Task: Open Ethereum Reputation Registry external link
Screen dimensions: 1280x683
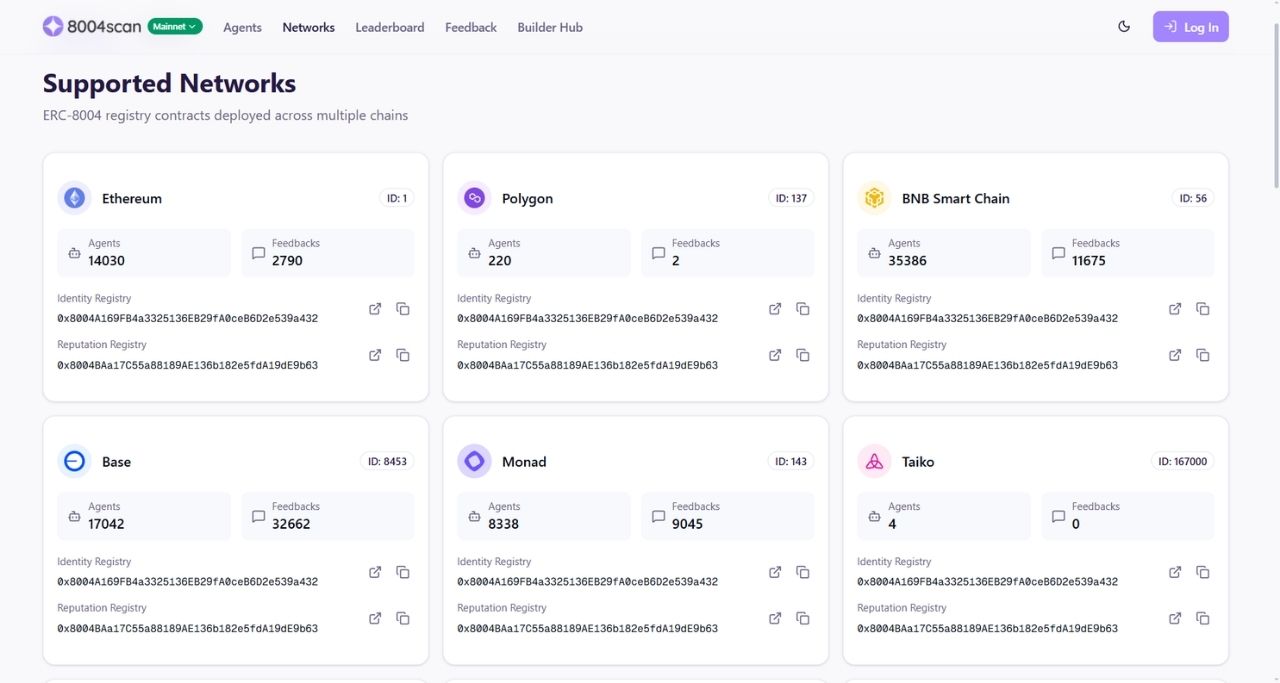Action: [x=375, y=355]
